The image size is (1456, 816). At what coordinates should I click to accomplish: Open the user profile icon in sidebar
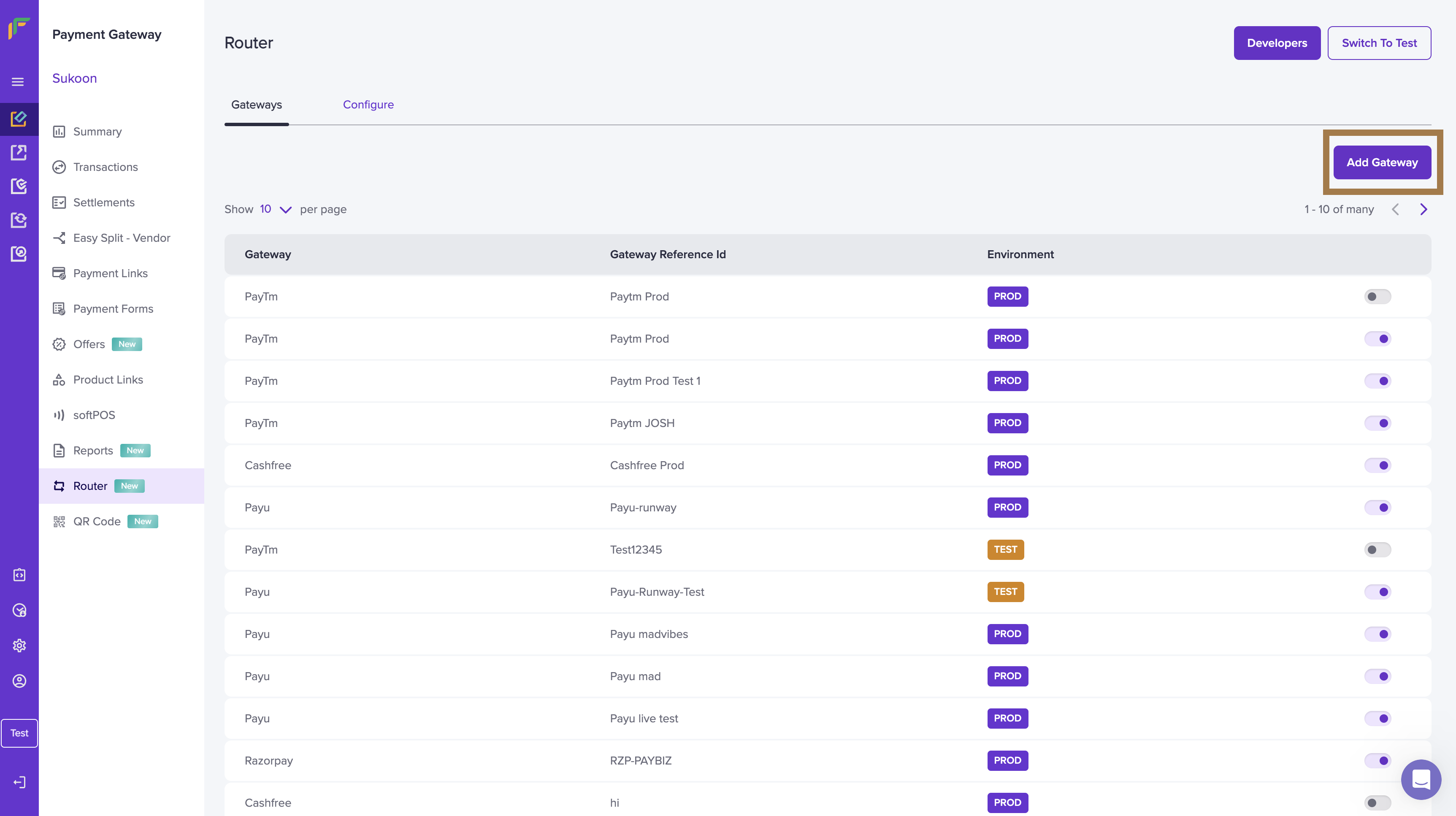(19, 681)
